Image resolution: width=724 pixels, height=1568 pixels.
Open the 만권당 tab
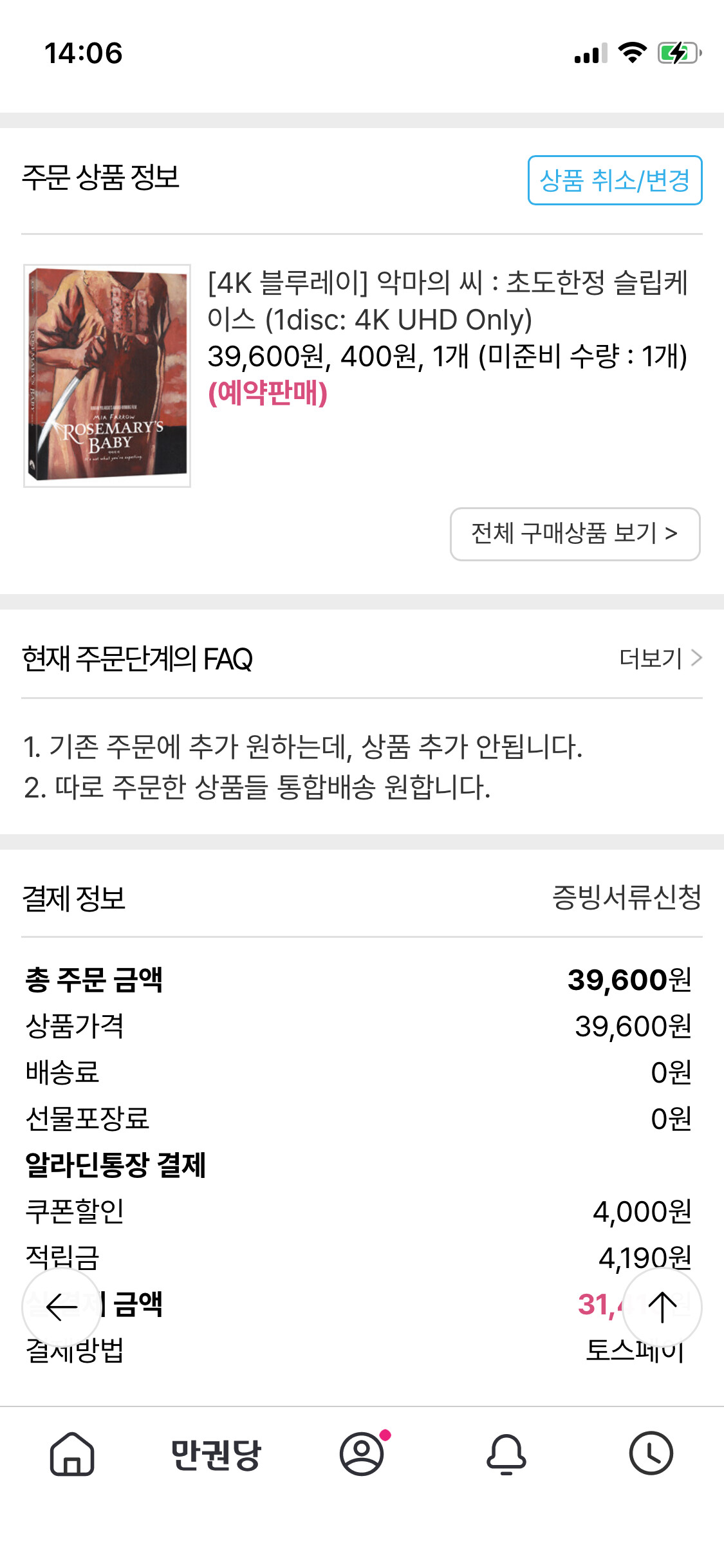(x=216, y=1454)
